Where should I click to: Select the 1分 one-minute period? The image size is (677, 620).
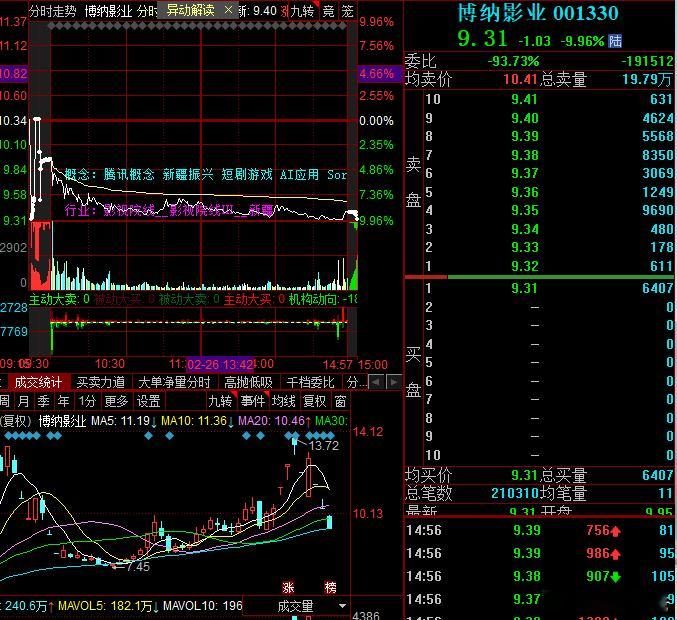point(87,401)
